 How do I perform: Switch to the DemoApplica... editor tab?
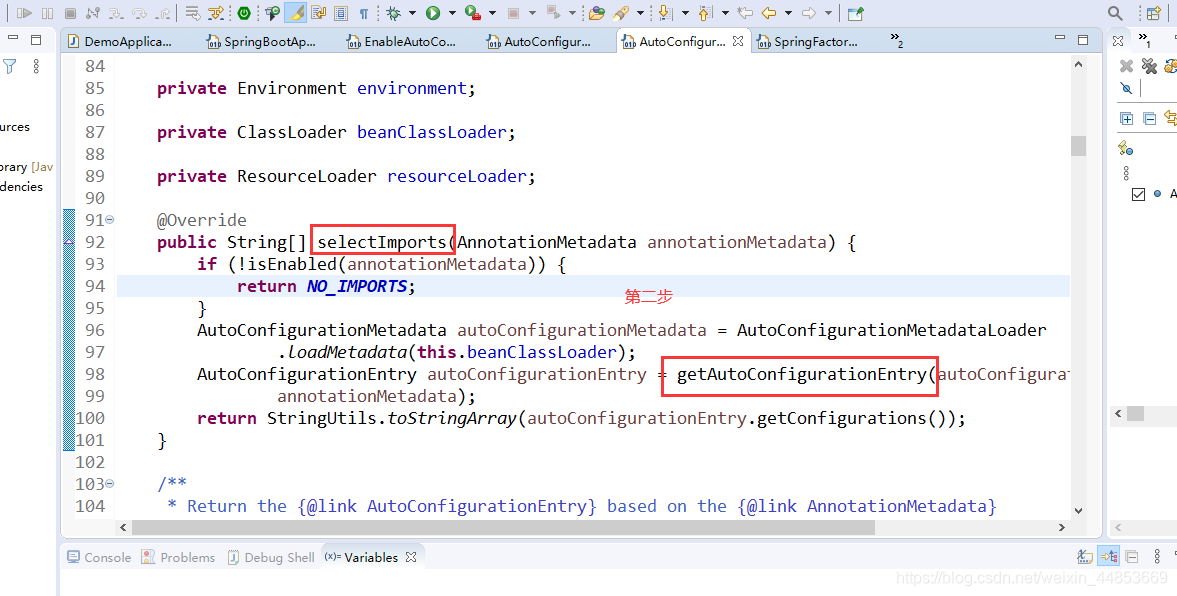pos(120,41)
